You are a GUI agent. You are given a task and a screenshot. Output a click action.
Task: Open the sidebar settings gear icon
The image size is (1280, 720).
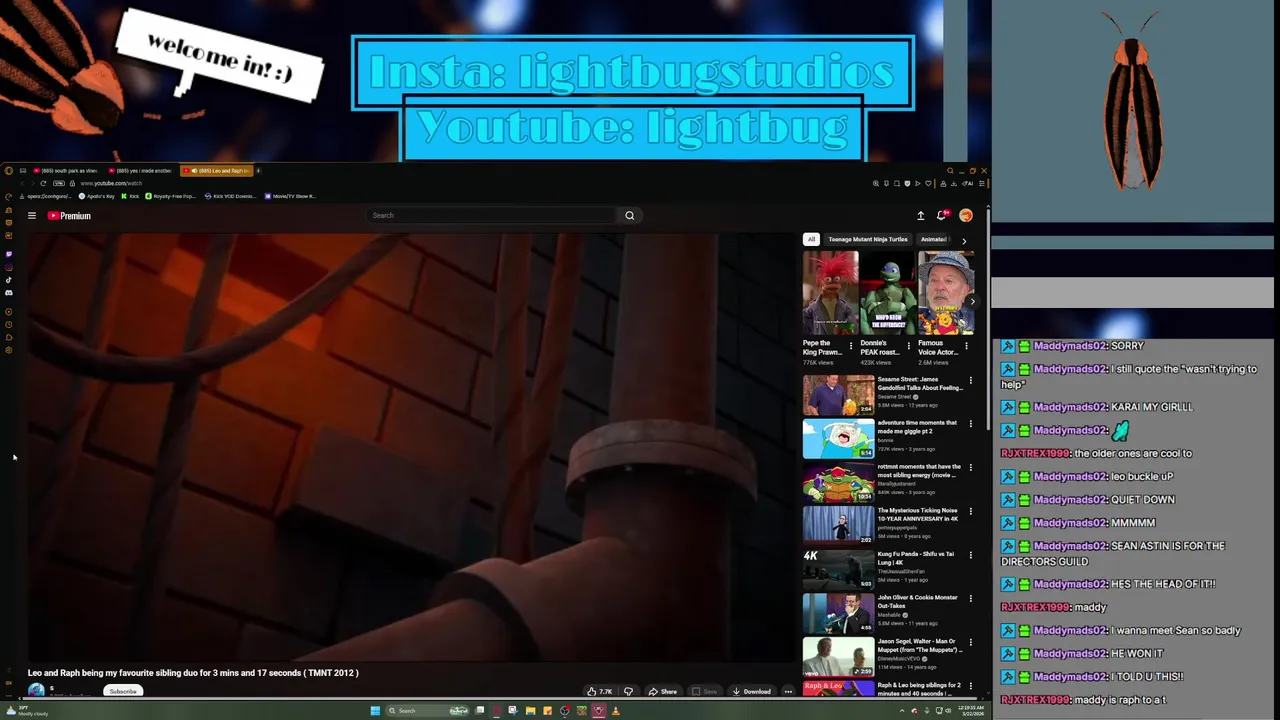[9, 350]
